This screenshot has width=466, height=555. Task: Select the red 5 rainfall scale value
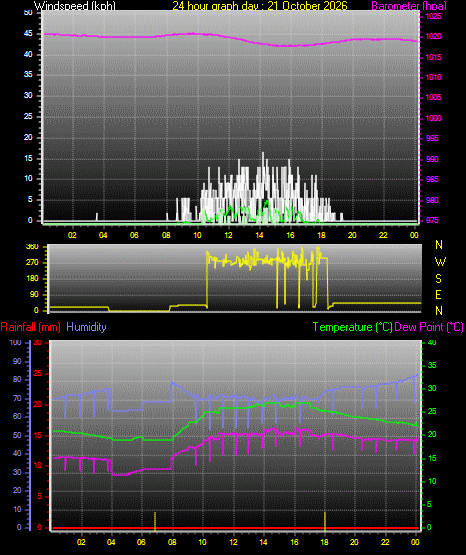(40, 497)
